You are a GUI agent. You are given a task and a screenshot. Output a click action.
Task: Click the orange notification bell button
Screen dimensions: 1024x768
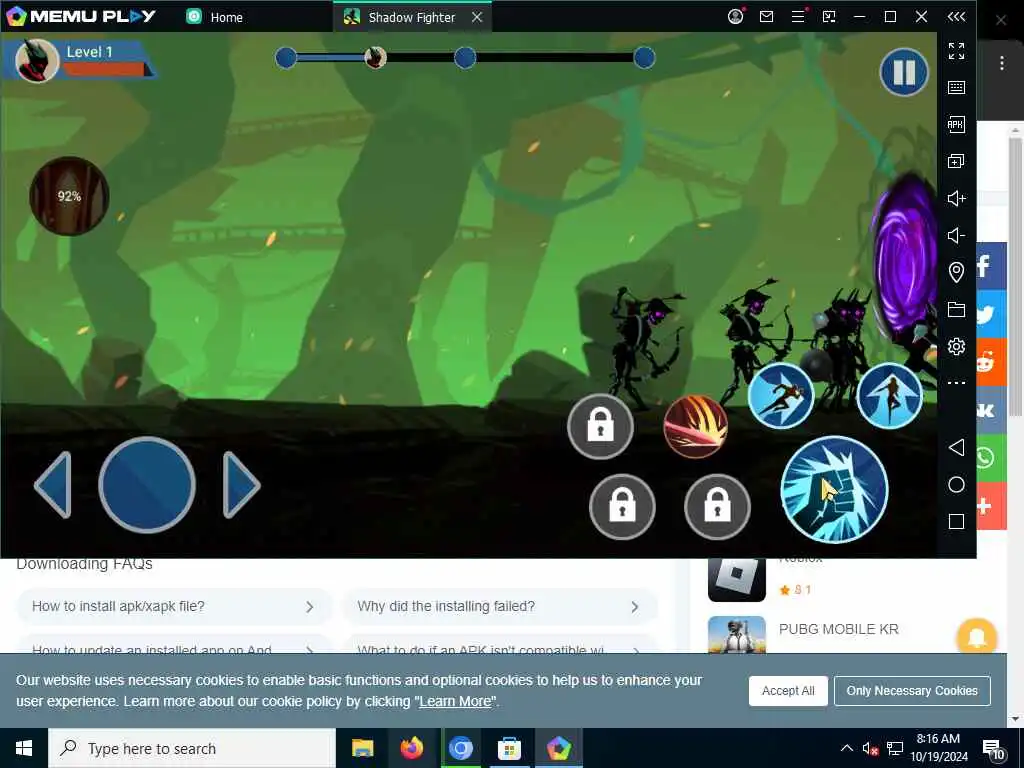pos(977,637)
